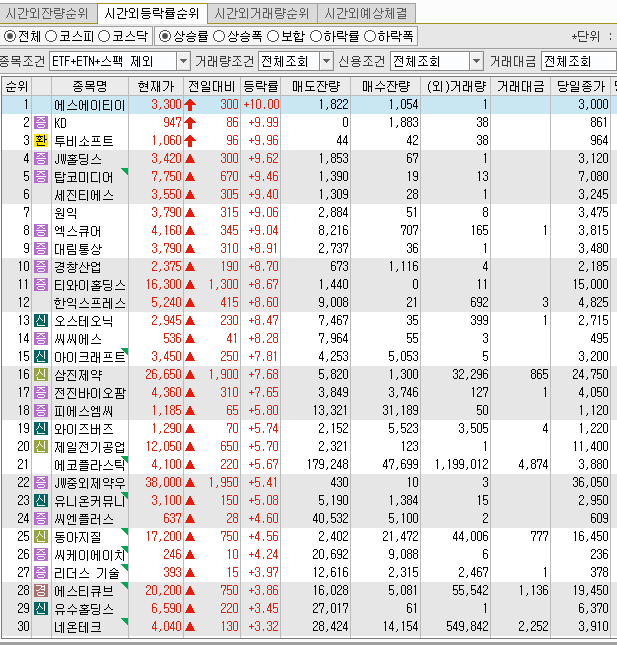Viewport: 617px width, 645px height.
Task: Click 경 badge beside 에스티큐브
Action: (x=41, y=591)
